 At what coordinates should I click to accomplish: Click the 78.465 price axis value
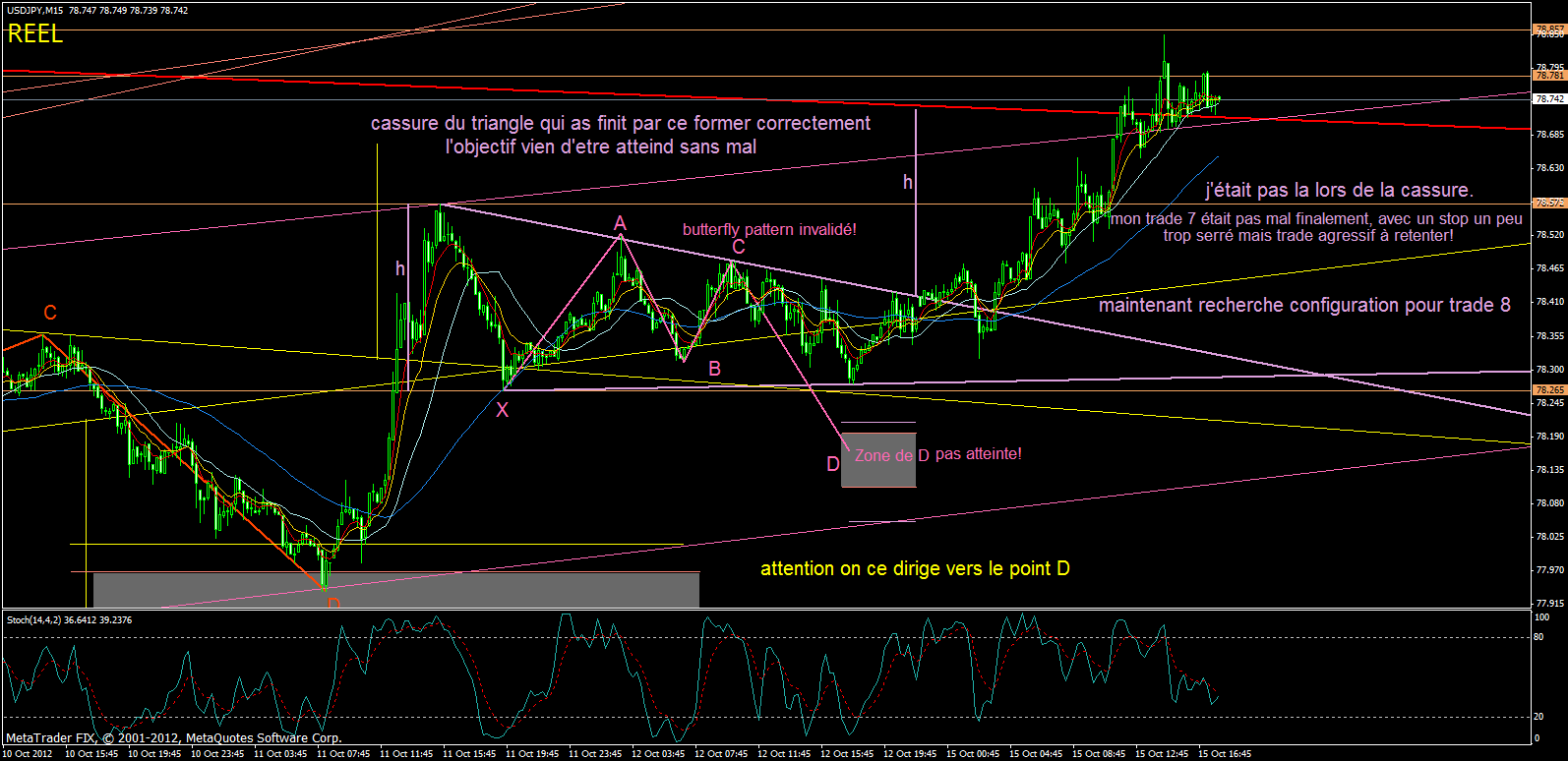click(x=1549, y=267)
